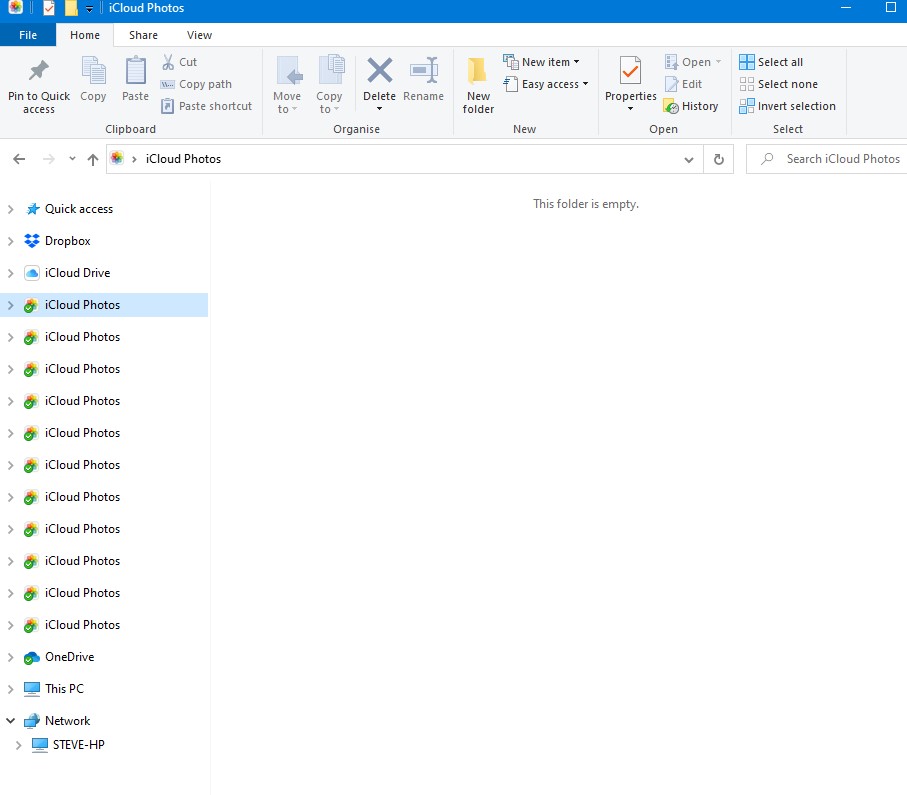The height and width of the screenshot is (795, 907).
Task: Go back with the left arrow
Action: point(19,159)
